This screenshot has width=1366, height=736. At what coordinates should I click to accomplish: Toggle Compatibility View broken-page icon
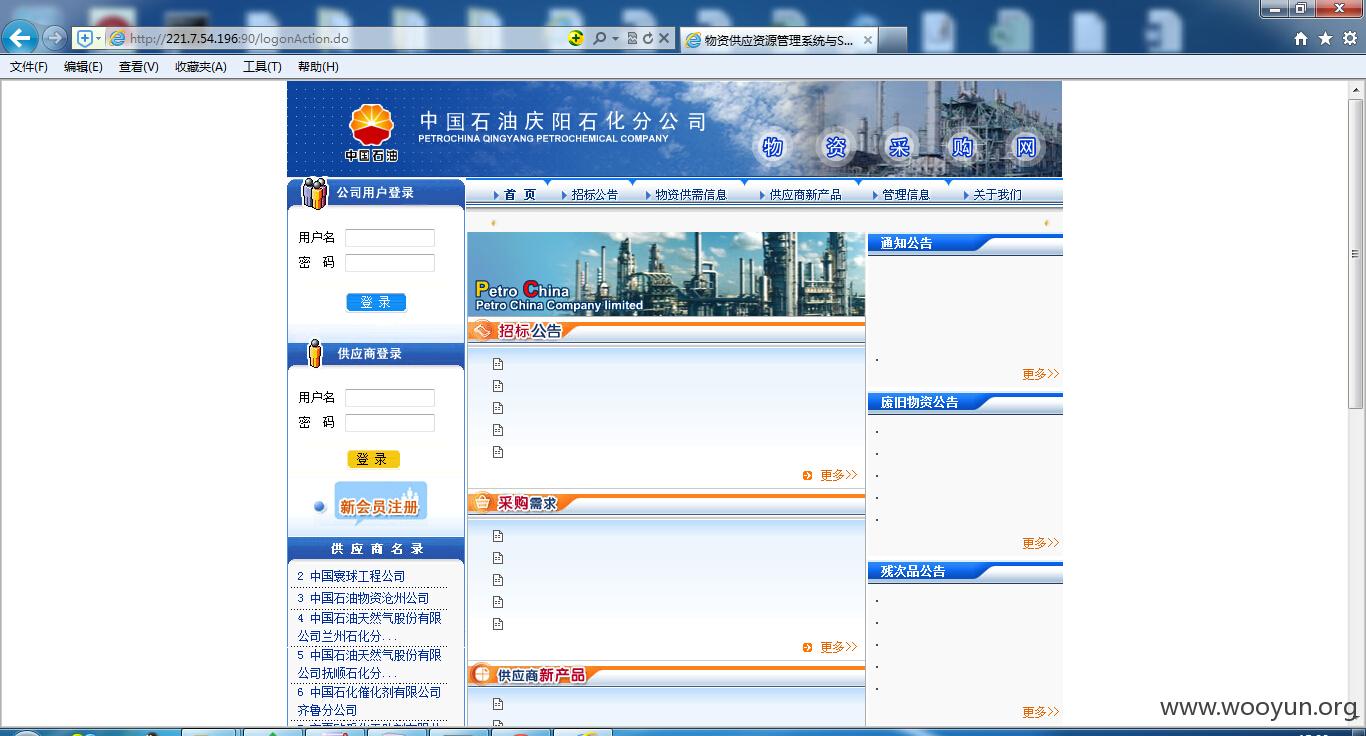pos(632,38)
